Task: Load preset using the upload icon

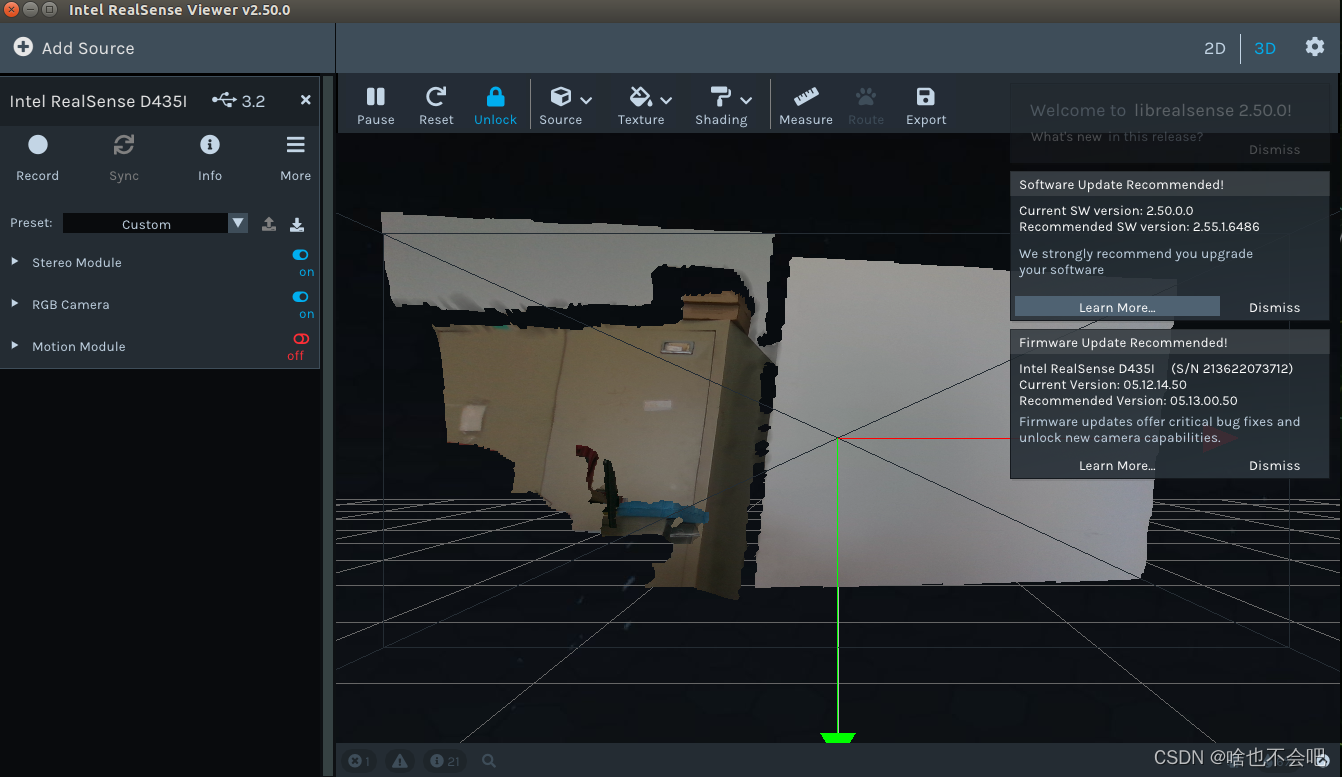Action: (269, 224)
